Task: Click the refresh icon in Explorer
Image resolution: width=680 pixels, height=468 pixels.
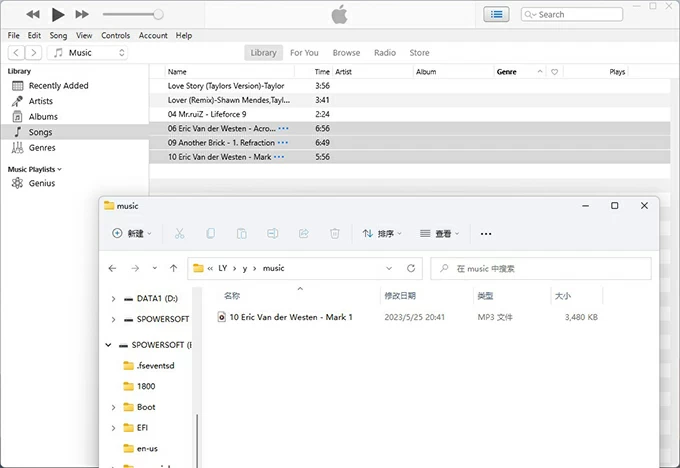Action: coord(411,268)
